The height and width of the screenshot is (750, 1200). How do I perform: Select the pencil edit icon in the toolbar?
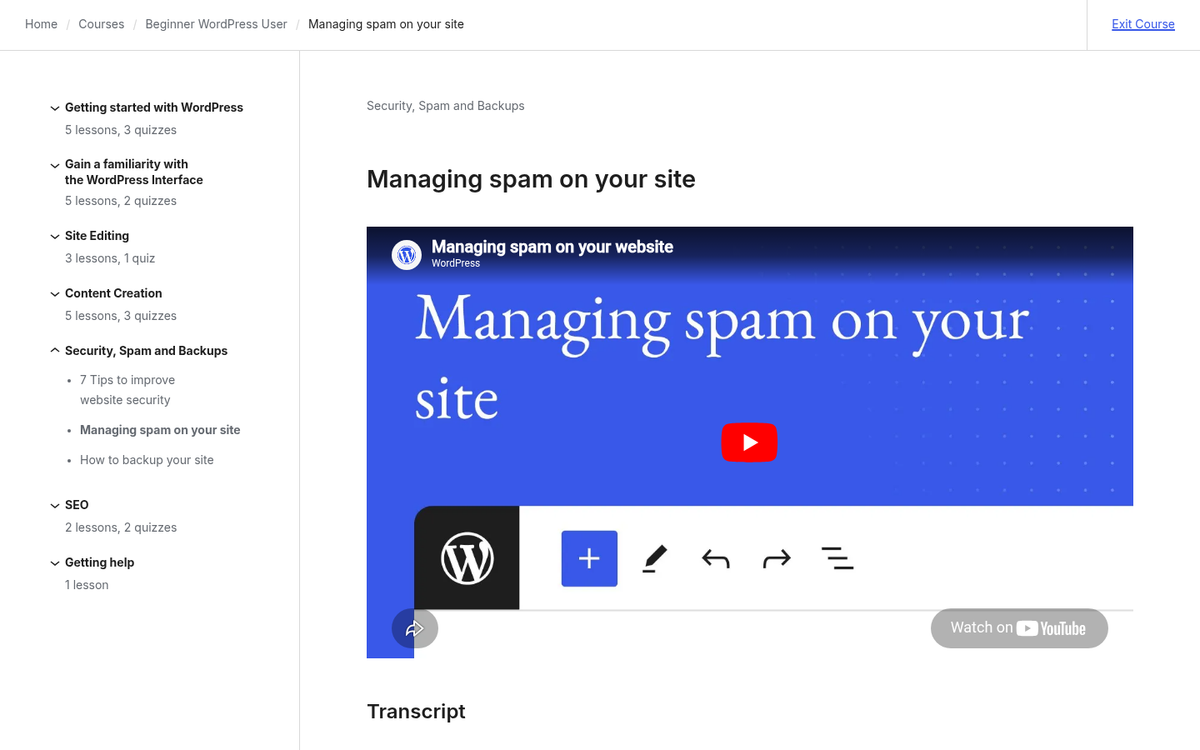[655, 558]
